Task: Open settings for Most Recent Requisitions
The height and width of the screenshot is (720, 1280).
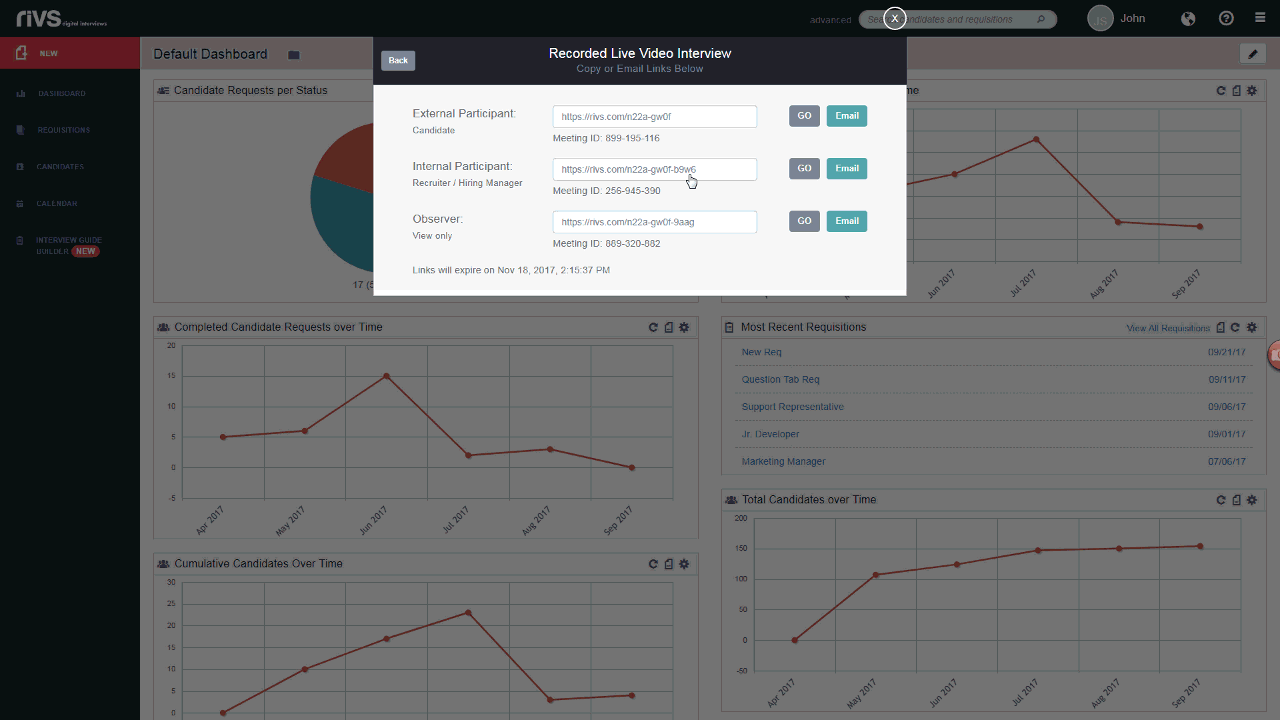Action: coord(1252,328)
